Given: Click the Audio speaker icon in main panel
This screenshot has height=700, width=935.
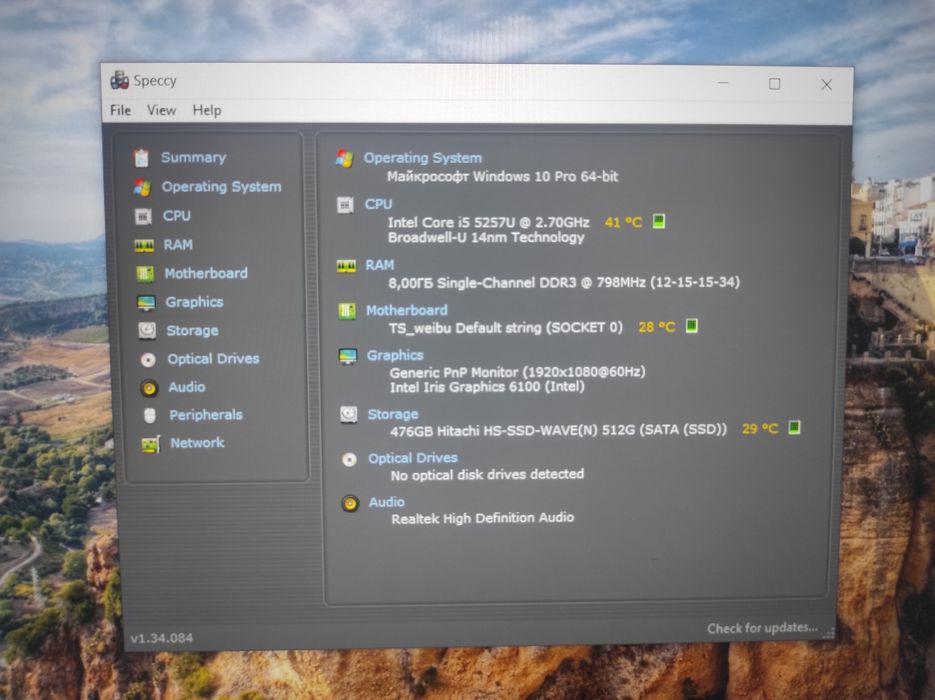Looking at the screenshot, I should point(350,503).
